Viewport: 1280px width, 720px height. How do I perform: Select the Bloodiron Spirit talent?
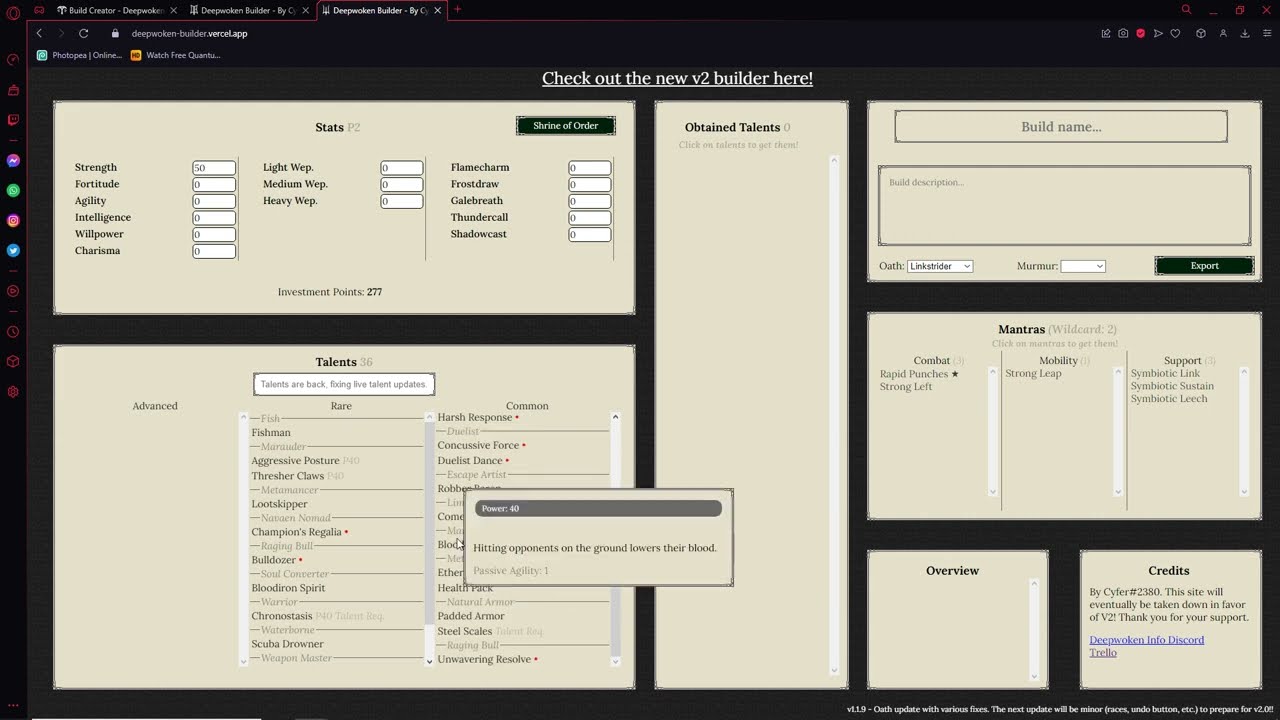click(x=288, y=588)
